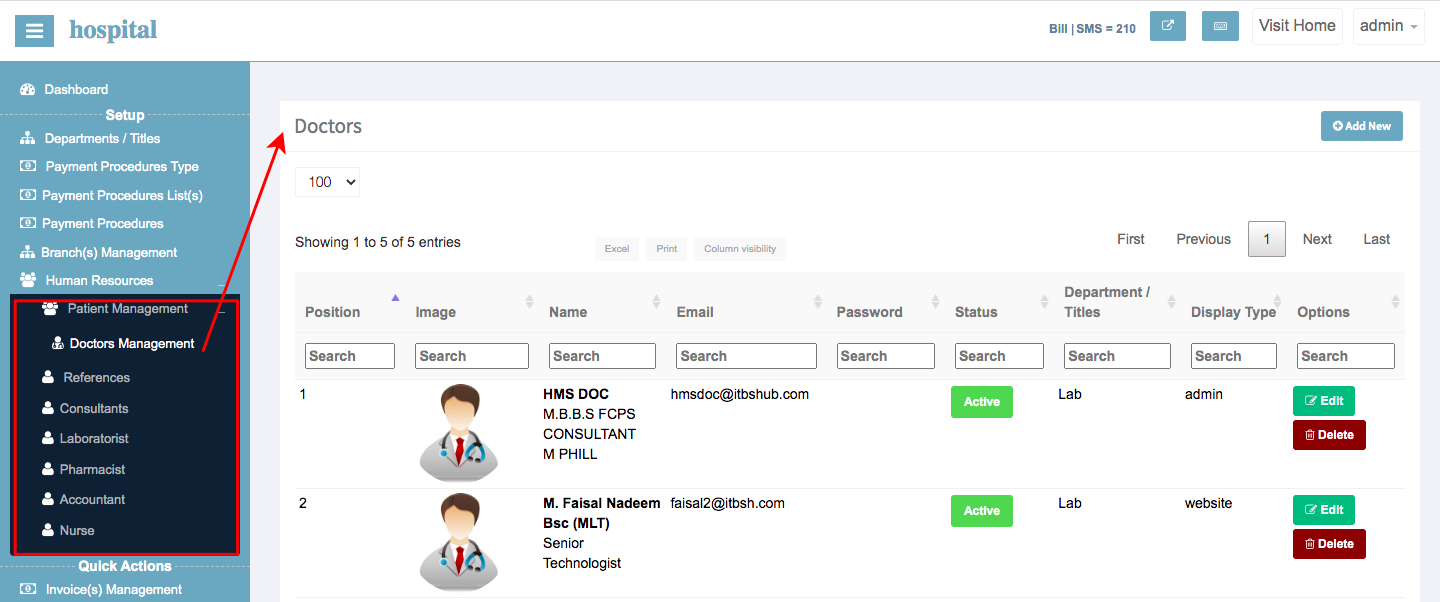Click faisal2@itbsh.com email cell

[728, 503]
